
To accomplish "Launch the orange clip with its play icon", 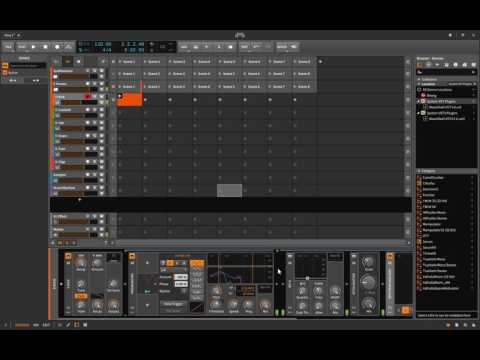I will [x=120, y=96].
